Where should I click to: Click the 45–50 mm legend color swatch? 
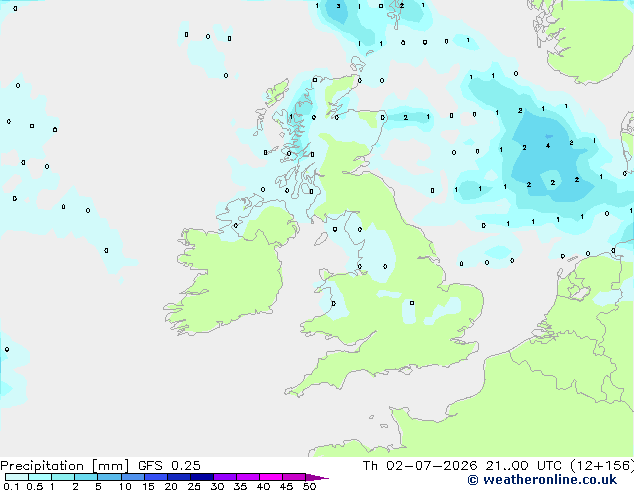(x=294, y=477)
